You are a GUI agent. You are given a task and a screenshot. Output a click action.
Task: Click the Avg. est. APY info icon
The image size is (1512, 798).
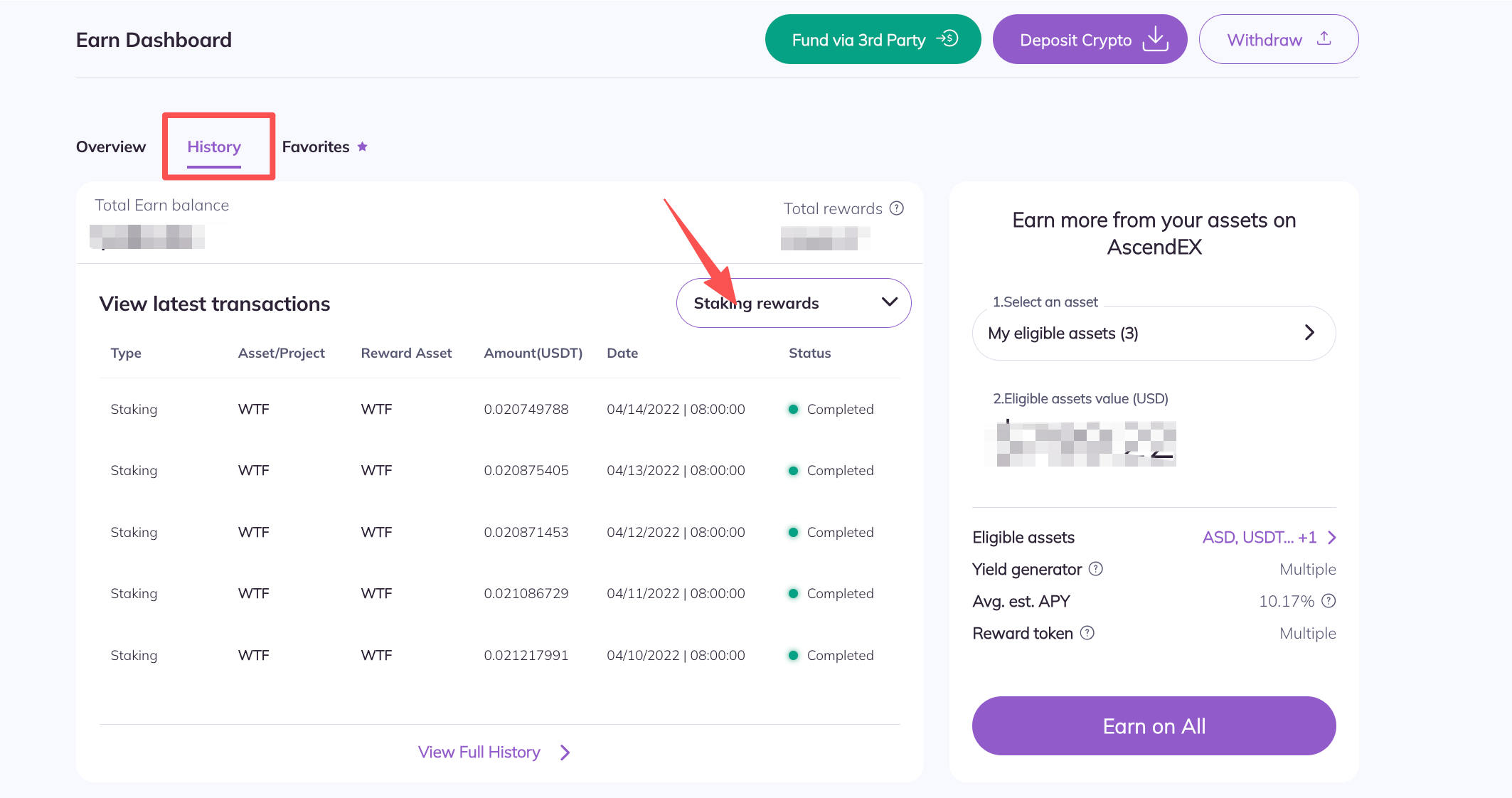point(1329,601)
